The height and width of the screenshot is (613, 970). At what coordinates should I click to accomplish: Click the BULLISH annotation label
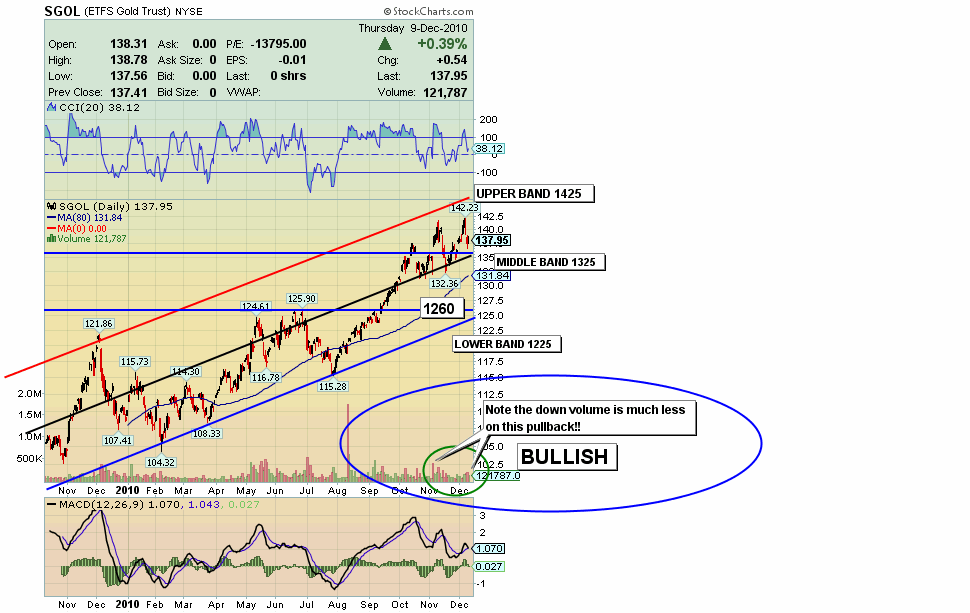pos(565,457)
